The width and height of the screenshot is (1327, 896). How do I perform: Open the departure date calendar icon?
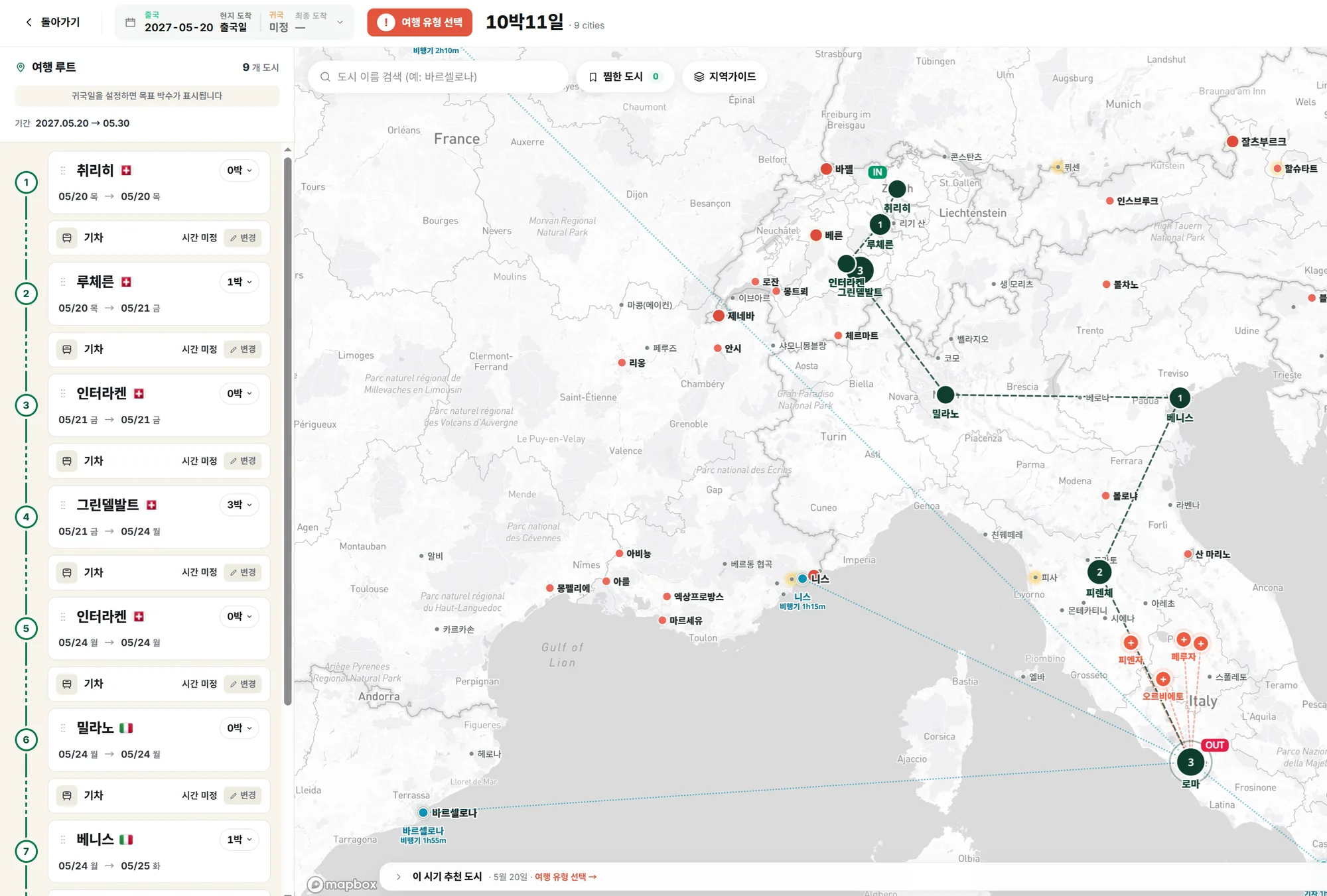click(131, 23)
